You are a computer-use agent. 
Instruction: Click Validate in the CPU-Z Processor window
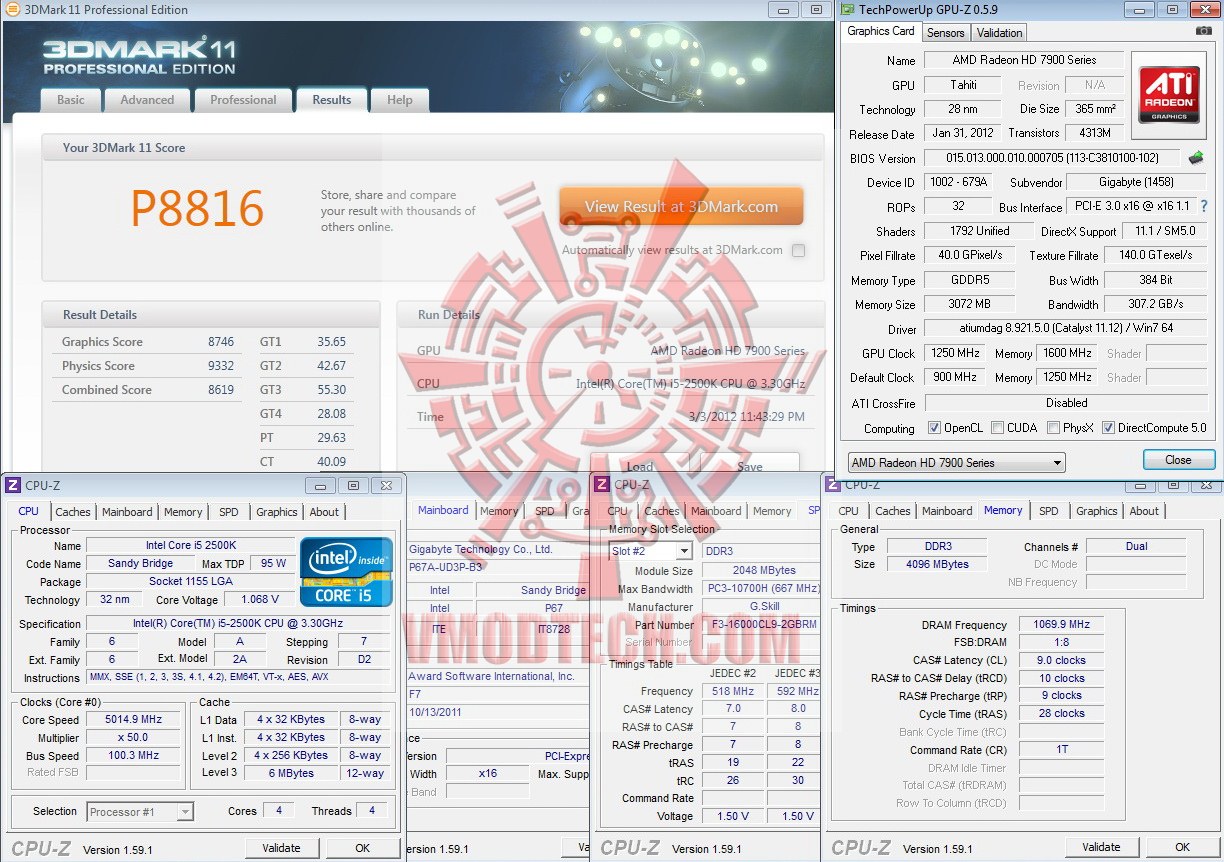click(x=281, y=848)
